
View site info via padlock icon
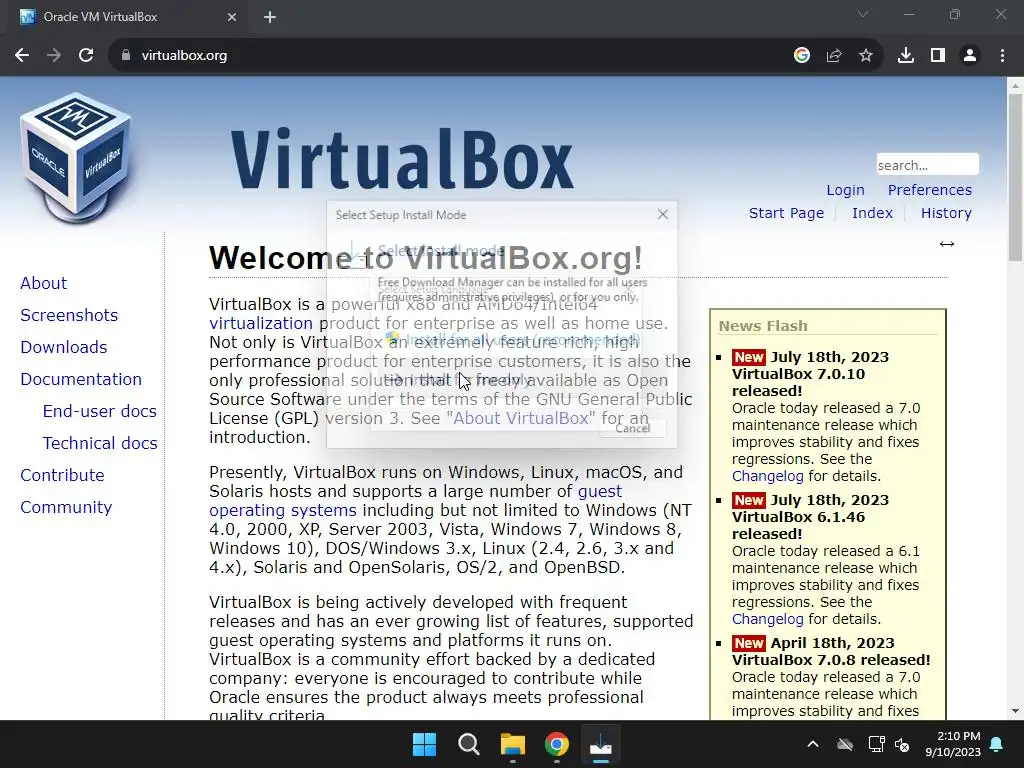click(126, 56)
